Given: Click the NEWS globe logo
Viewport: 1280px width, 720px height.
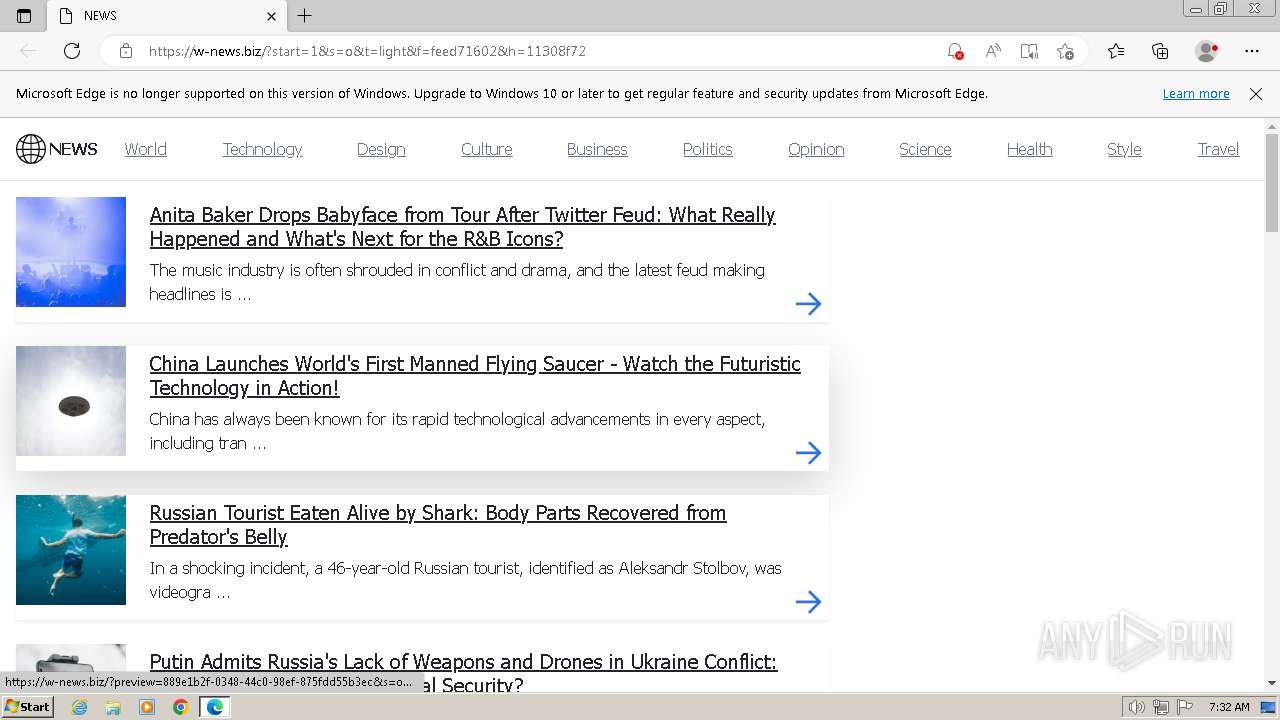Looking at the screenshot, I should click(x=57, y=149).
